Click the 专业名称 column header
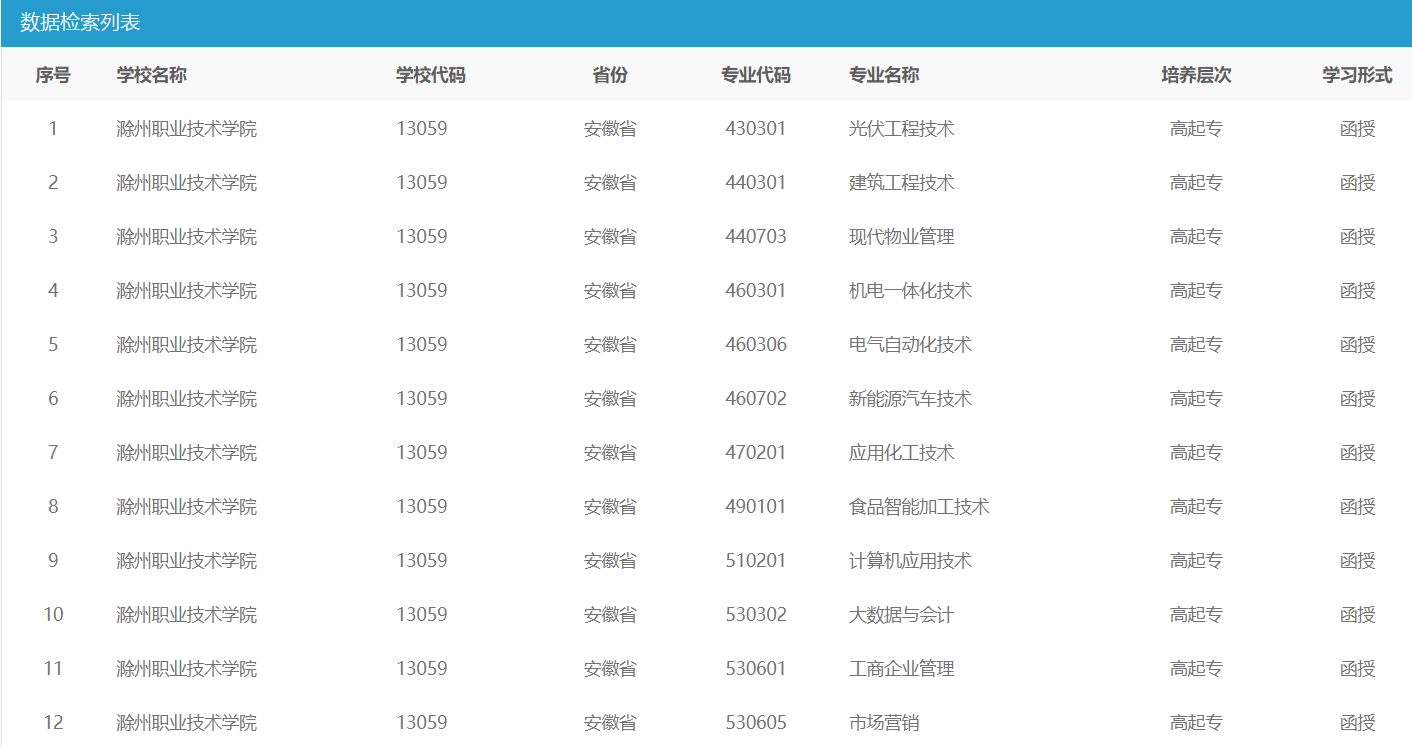The width and height of the screenshot is (1412, 747). (x=884, y=75)
